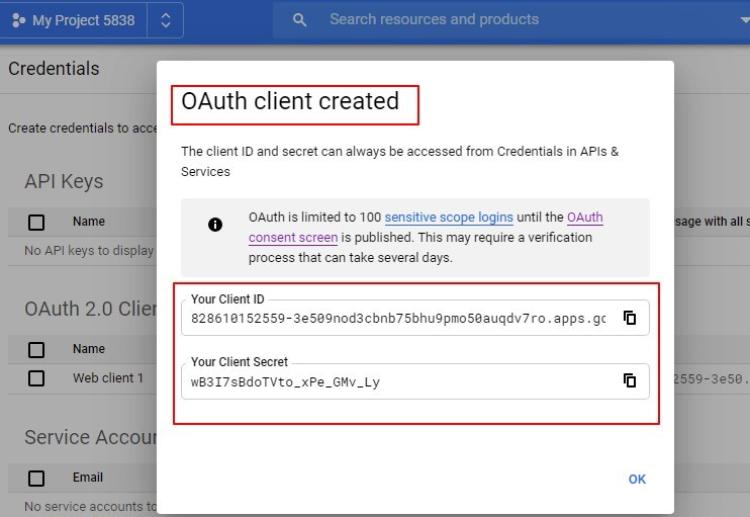The width and height of the screenshot is (750, 517).
Task: Open the Web client 1 entry
Action: click(108, 378)
